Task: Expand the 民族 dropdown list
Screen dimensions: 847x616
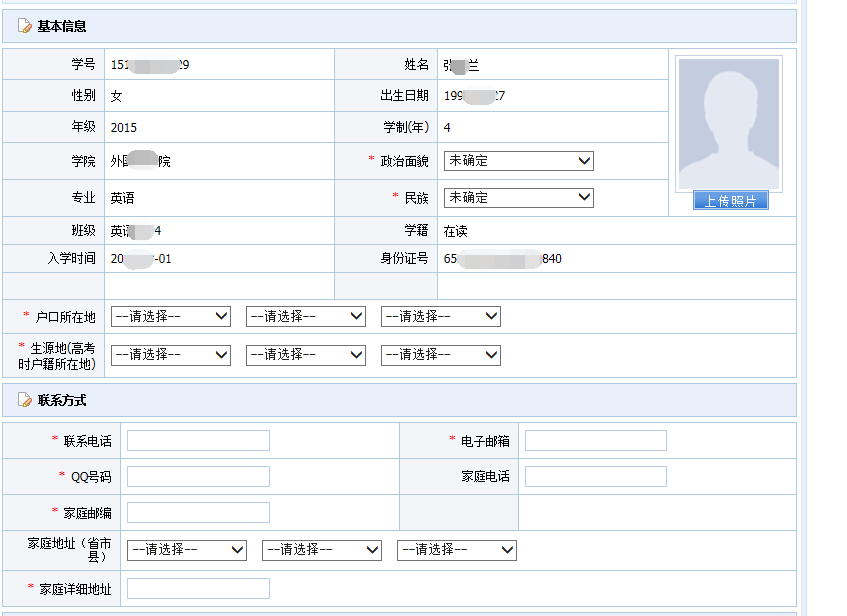Action: point(518,198)
